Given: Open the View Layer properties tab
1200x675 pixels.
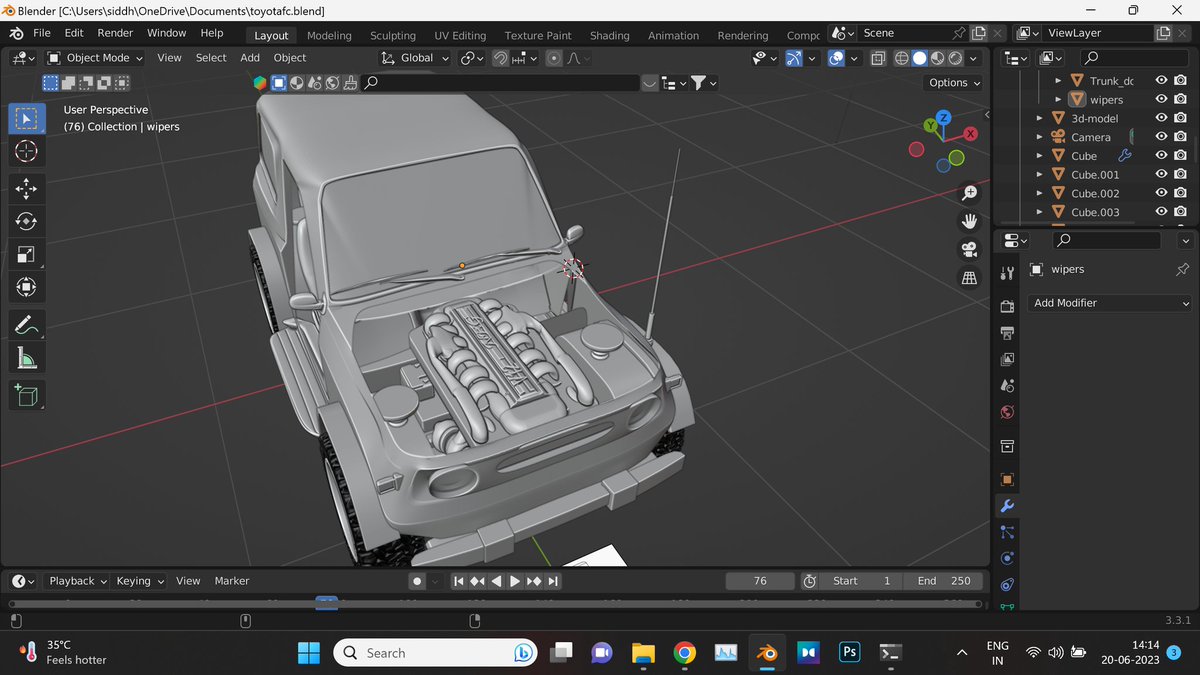Looking at the screenshot, I should tap(1007, 359).
